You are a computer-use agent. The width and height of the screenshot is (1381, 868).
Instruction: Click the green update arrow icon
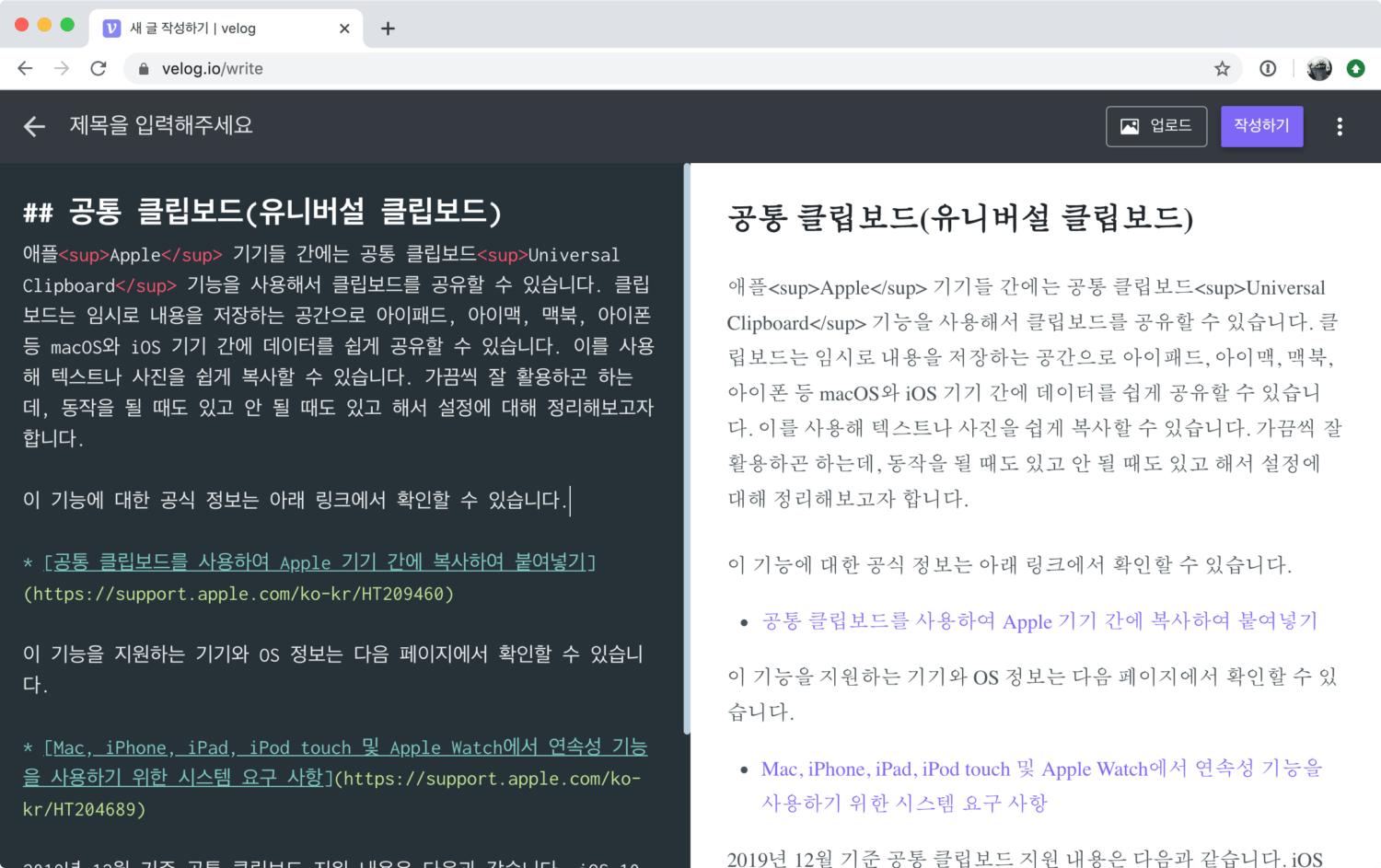pyautogui.click(x=1355, y=68)
